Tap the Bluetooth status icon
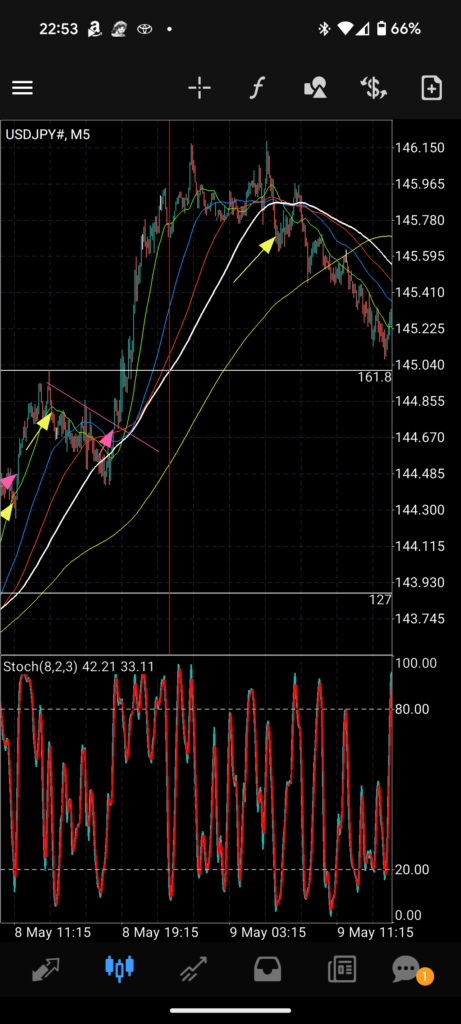 [324, 29]
